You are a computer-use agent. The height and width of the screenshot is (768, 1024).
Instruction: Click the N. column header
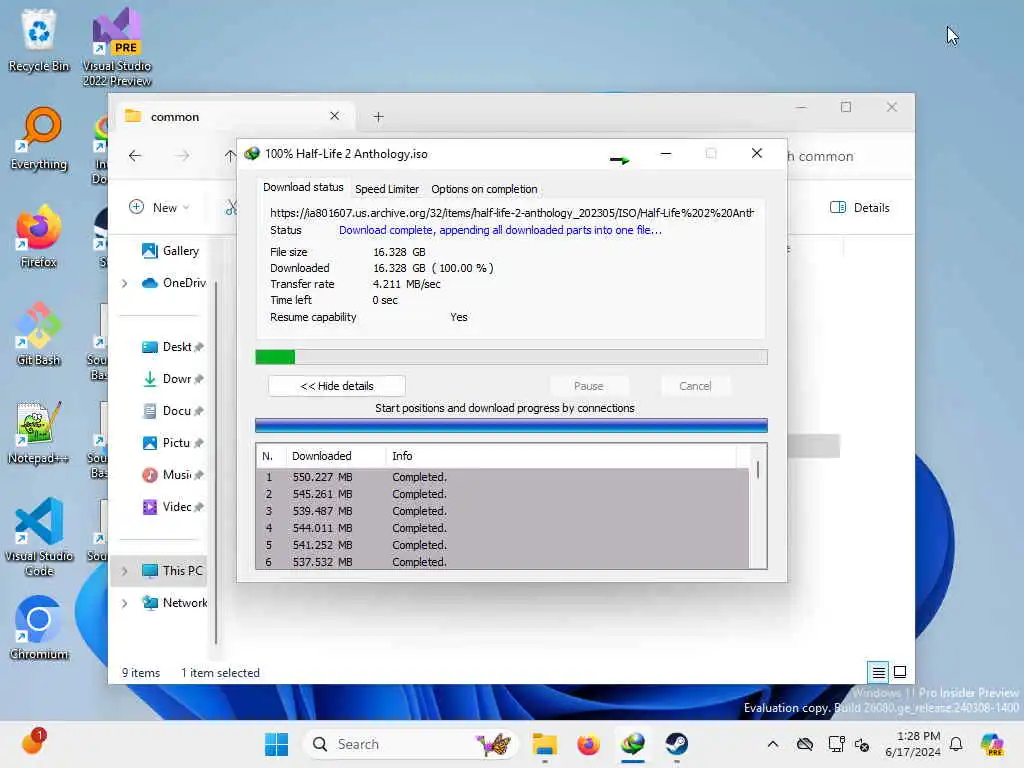[271, 456]
